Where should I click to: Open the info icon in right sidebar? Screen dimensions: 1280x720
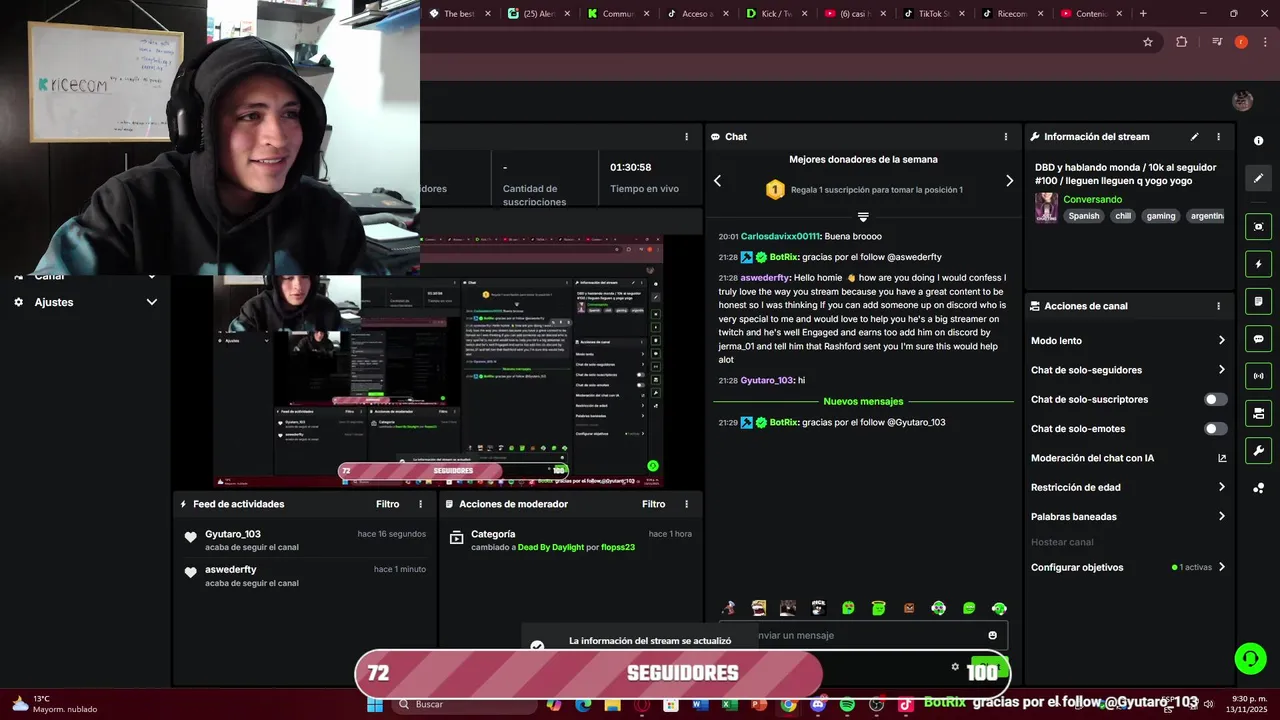pos(1258,141)
